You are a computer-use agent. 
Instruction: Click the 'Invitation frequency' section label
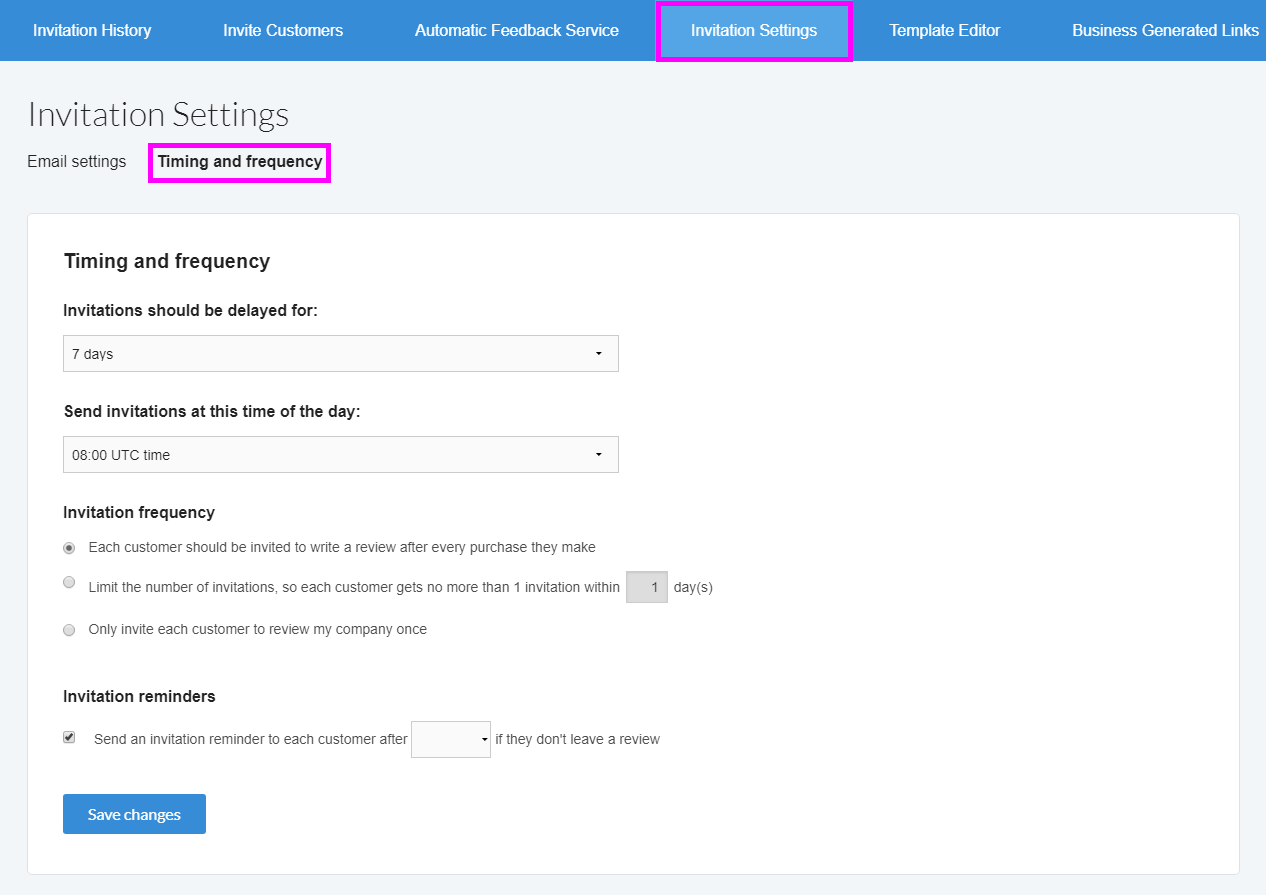[139, 512]
